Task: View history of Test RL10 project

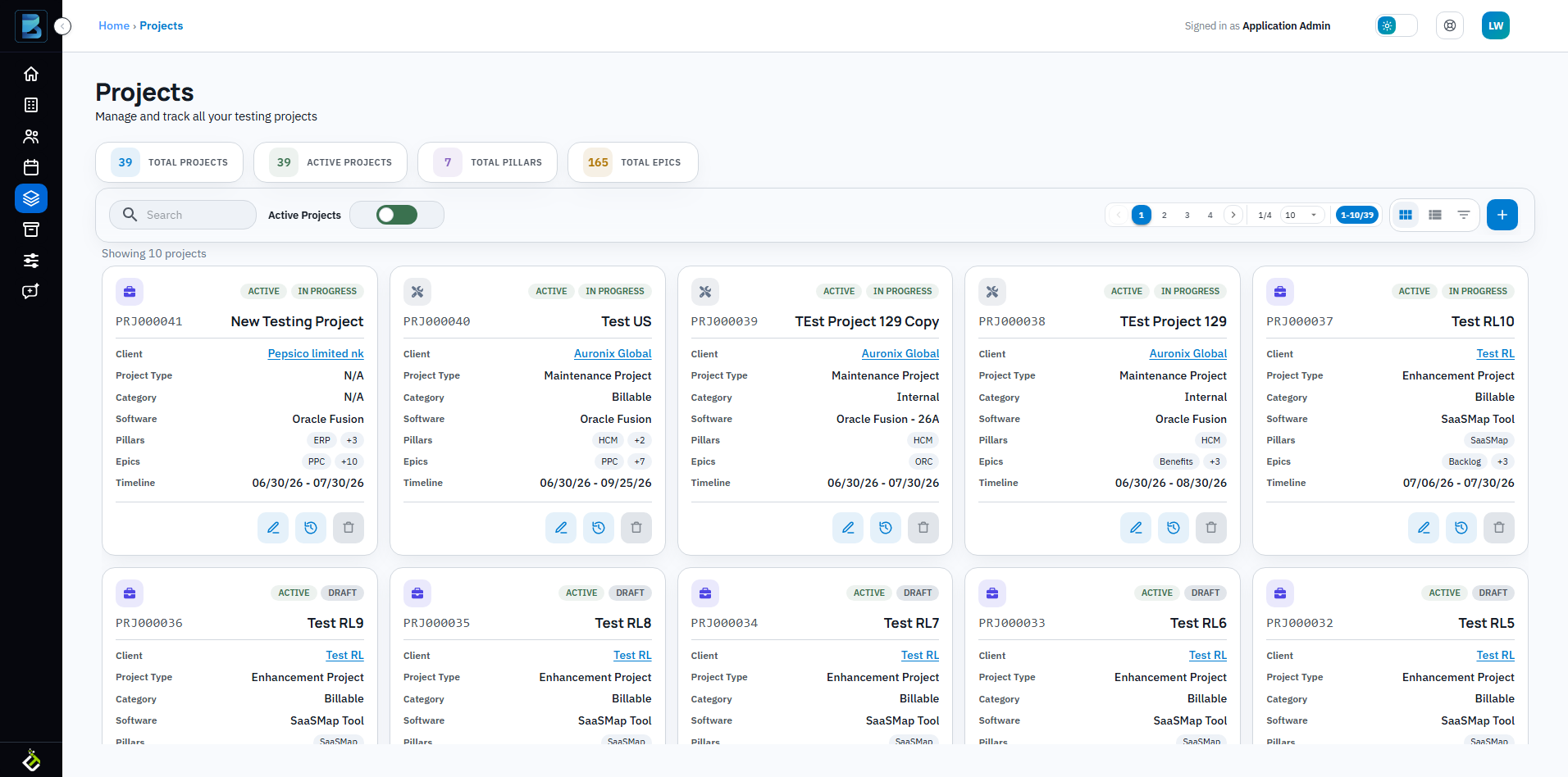Action: 1461,528
